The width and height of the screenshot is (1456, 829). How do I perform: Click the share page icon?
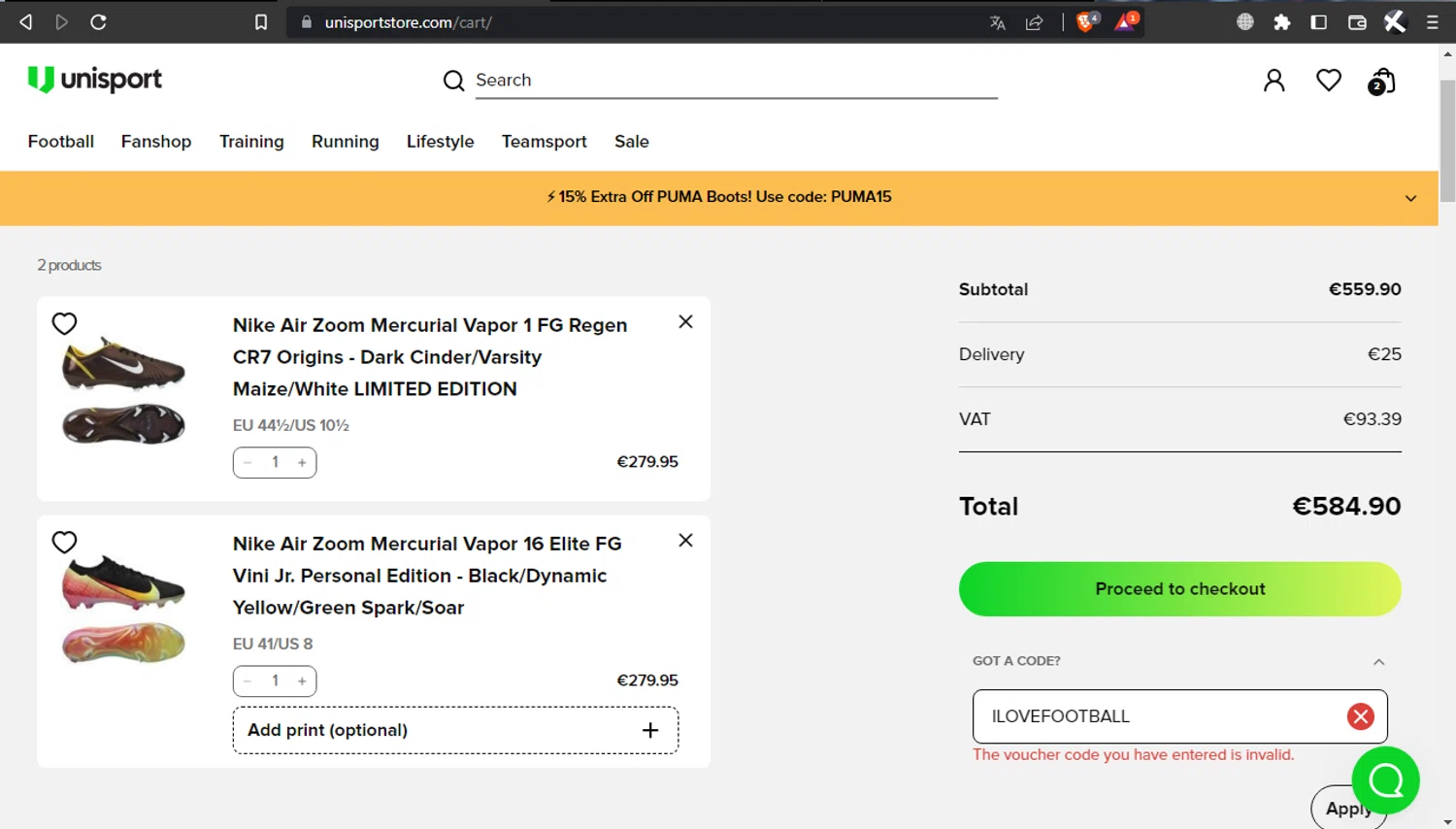pyautogui.click(x=1035, y=22)
